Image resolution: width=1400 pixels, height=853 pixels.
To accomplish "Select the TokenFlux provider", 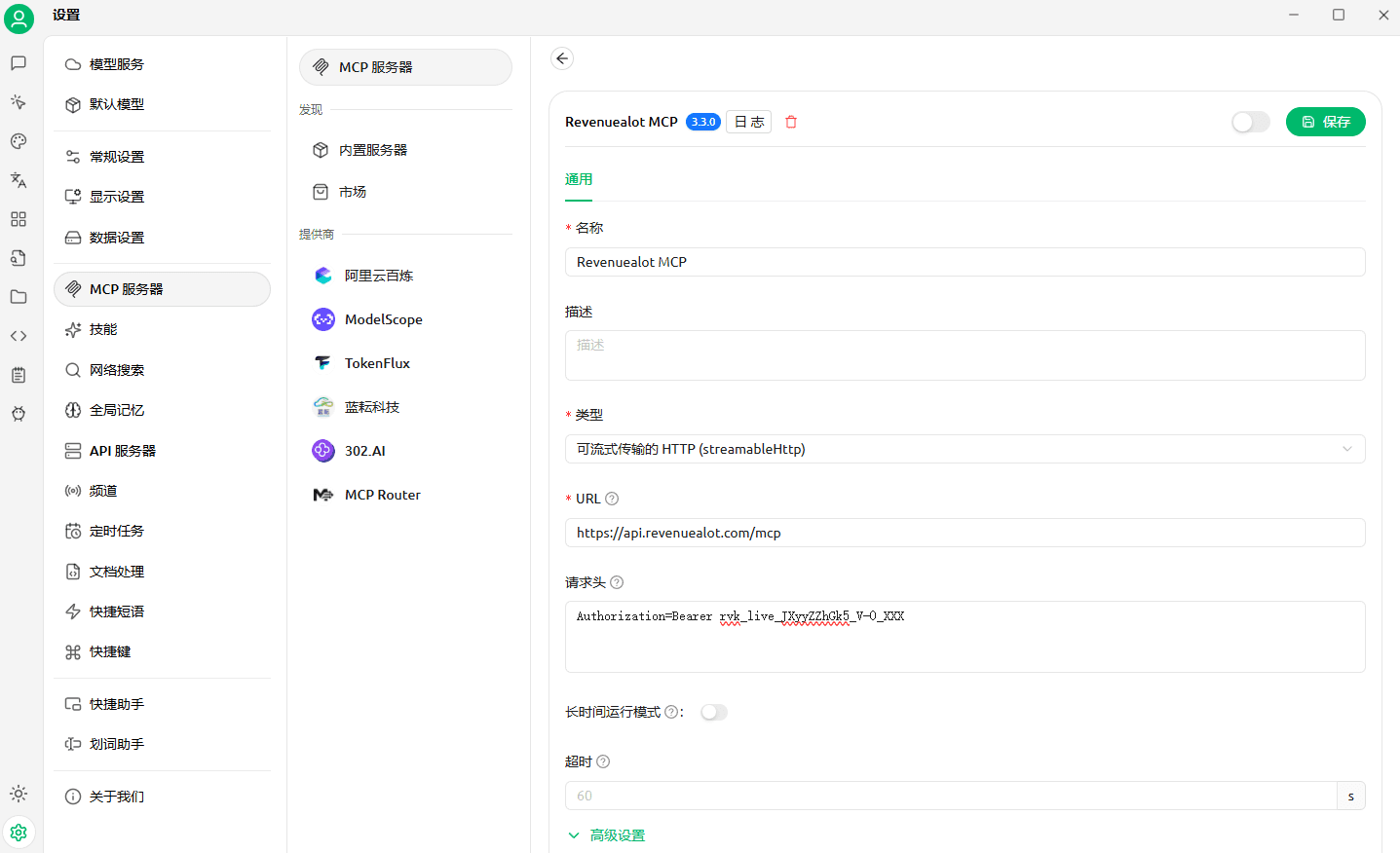I will tap(405, 363).
